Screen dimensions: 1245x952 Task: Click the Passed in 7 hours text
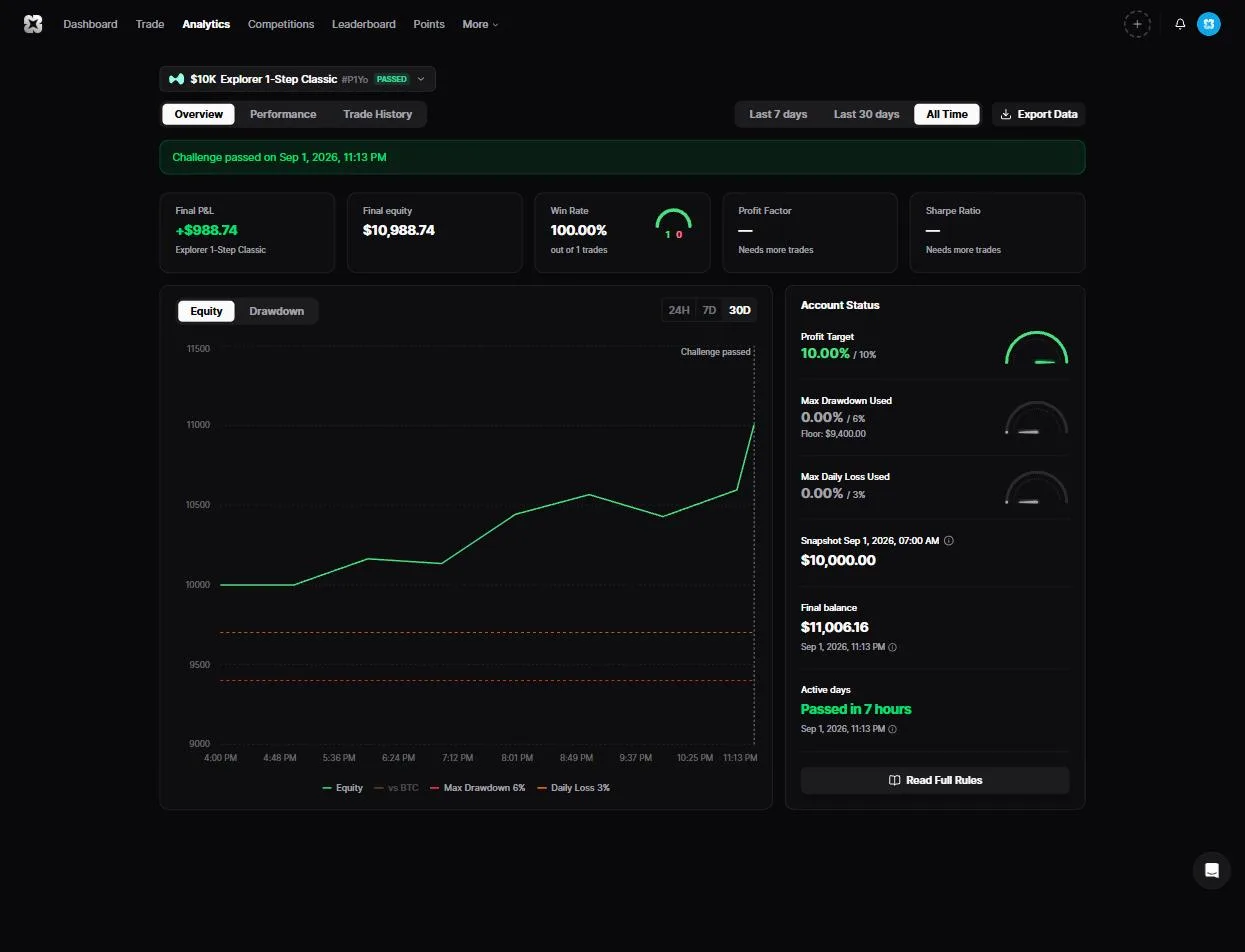[x=856, y=709]
